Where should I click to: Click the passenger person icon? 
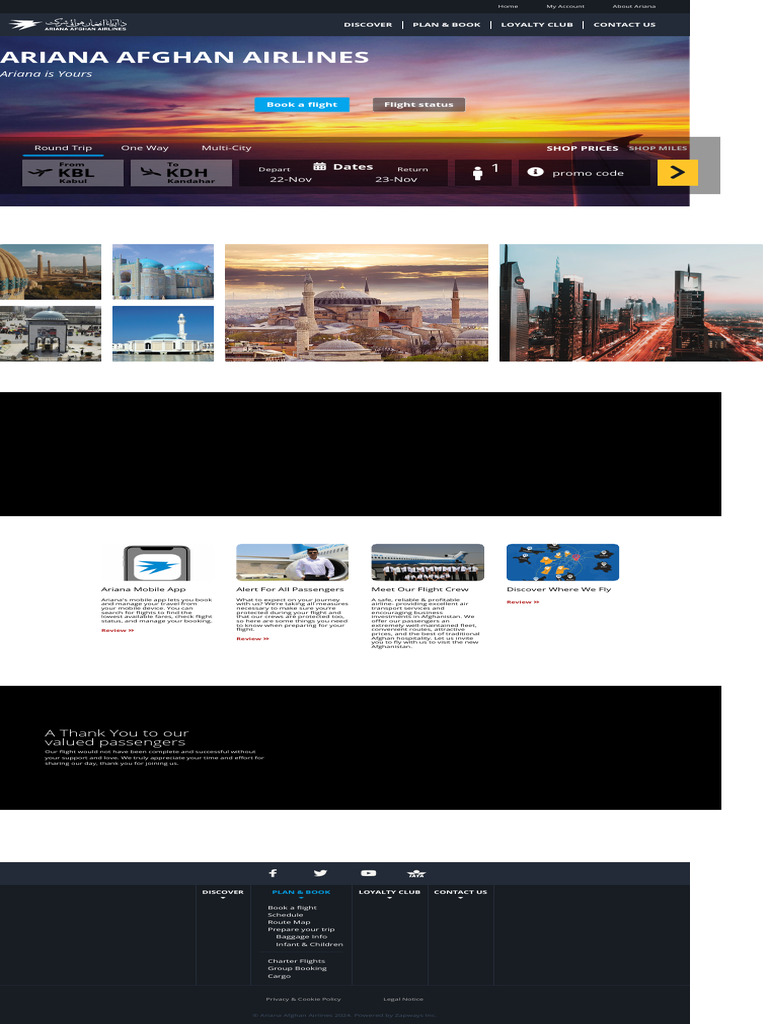click(x=477, y=173)
